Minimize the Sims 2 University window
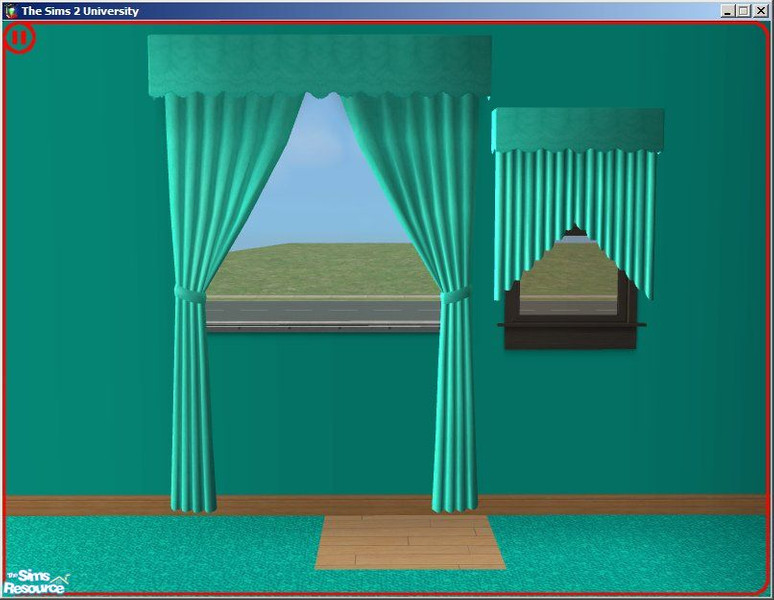The width and height of the screenshot is (774, 600). [x=727, y=10]
